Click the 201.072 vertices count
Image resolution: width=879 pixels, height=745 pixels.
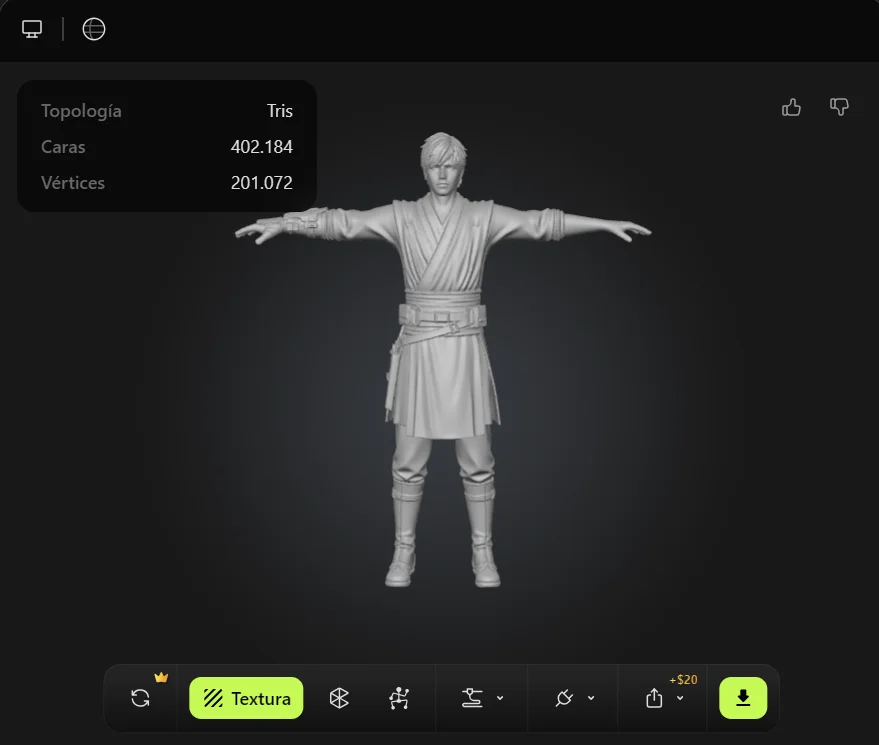coord(262,183)
